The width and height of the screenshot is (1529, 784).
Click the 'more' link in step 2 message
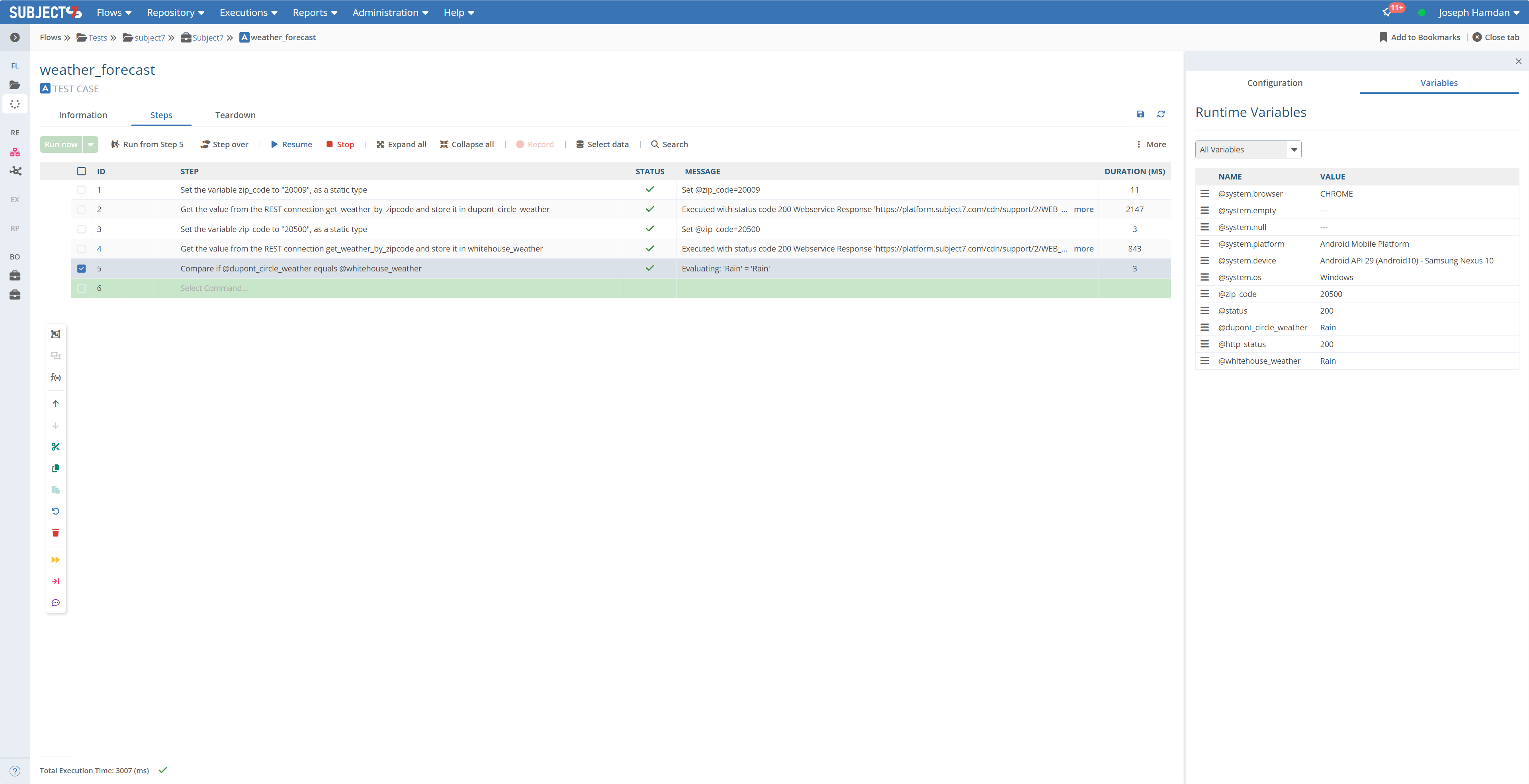[1083, 209]
